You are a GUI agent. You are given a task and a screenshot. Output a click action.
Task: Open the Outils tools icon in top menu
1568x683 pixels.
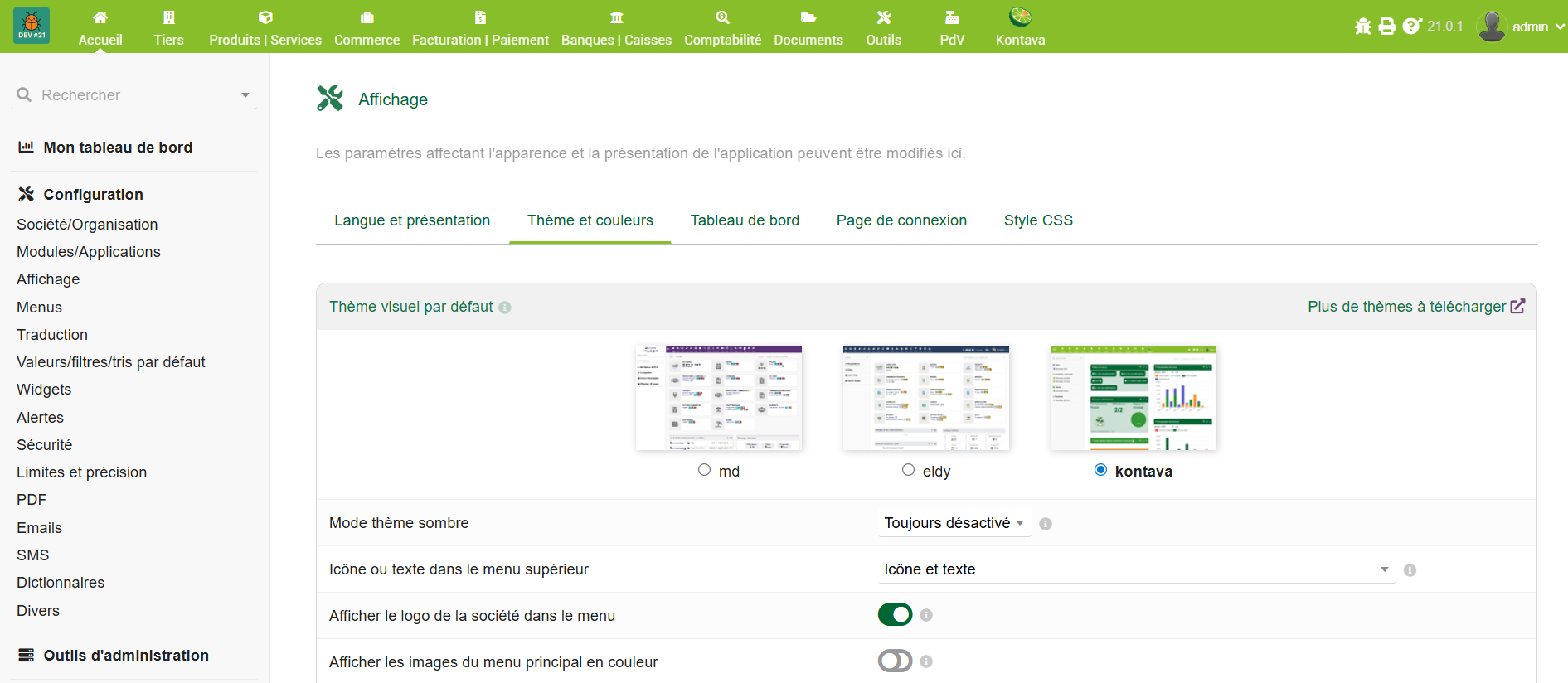884,17
